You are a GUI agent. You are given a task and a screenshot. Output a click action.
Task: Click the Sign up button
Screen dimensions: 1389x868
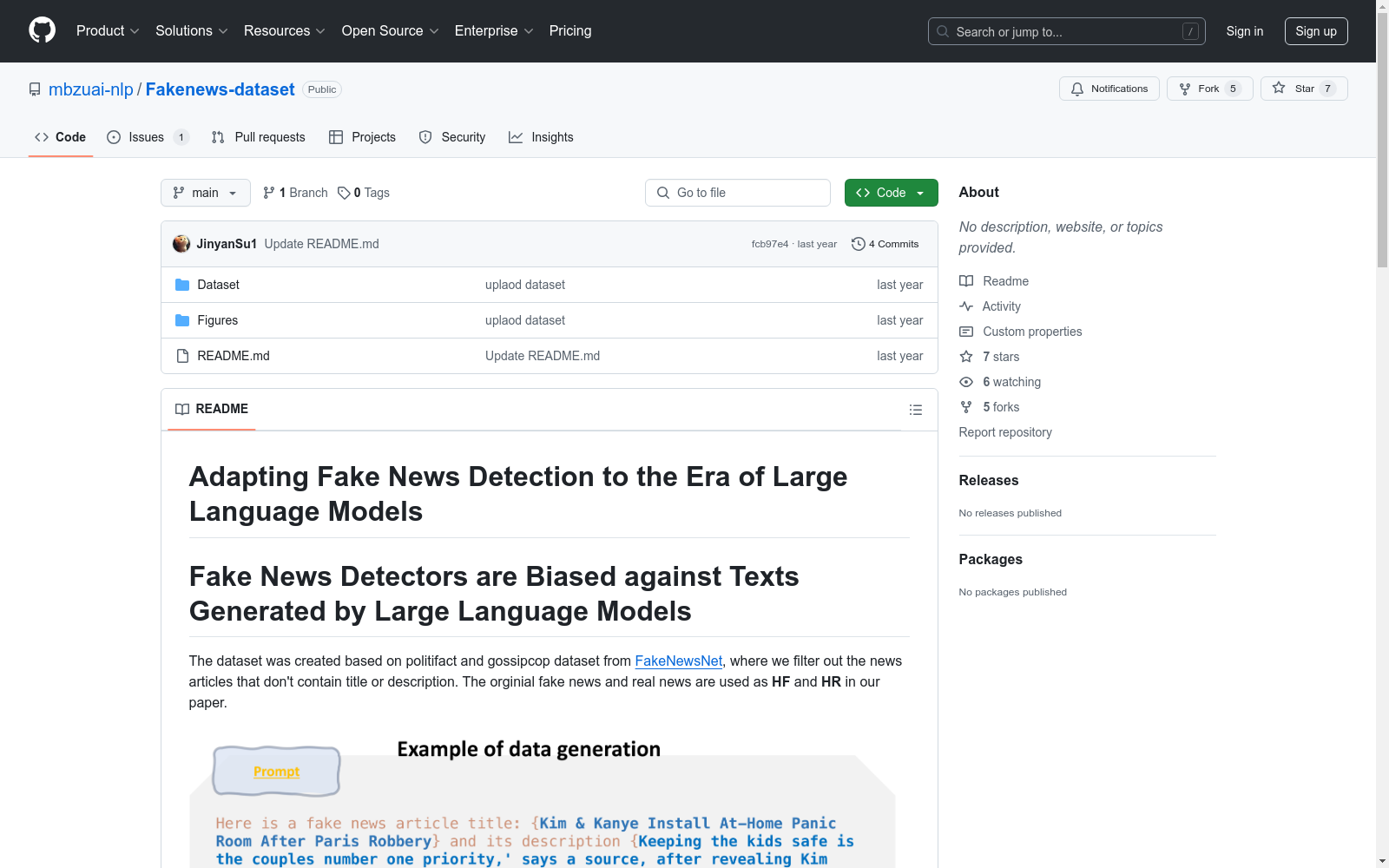(x=1316, y=31)
